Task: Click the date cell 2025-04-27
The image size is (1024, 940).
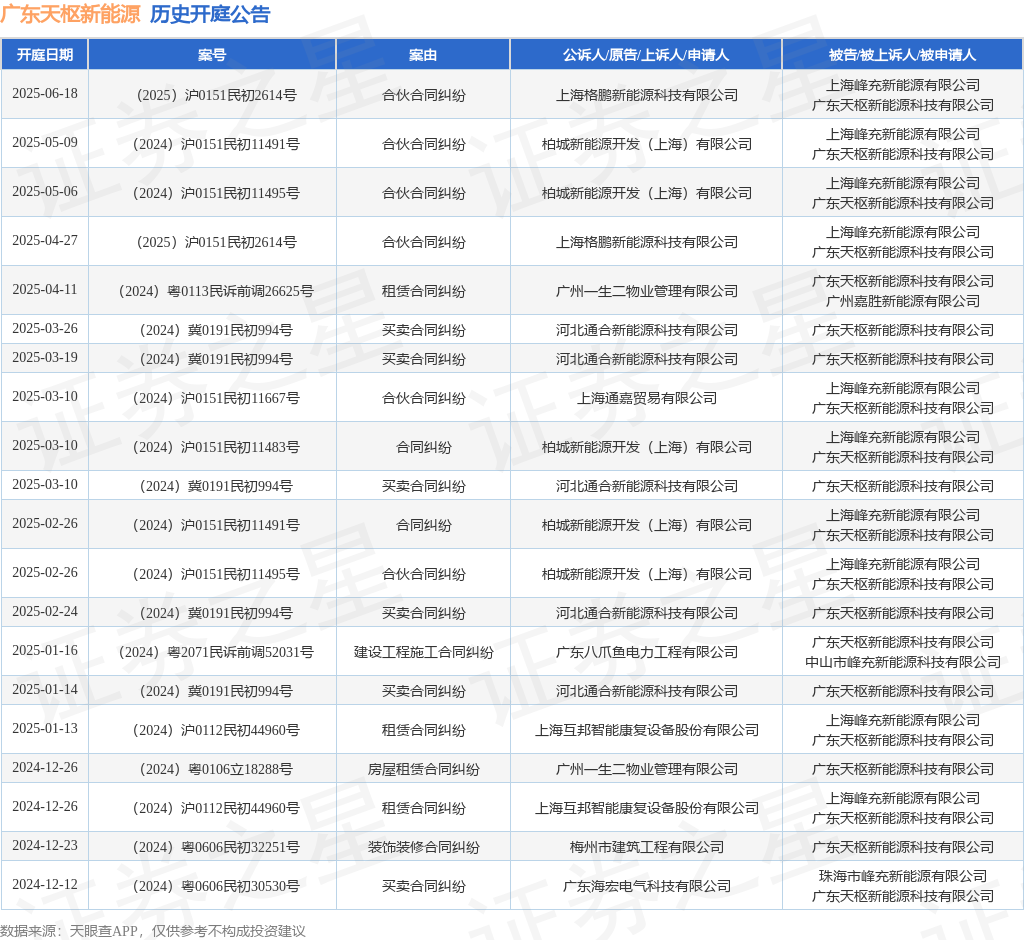Action: click(44, 240)
